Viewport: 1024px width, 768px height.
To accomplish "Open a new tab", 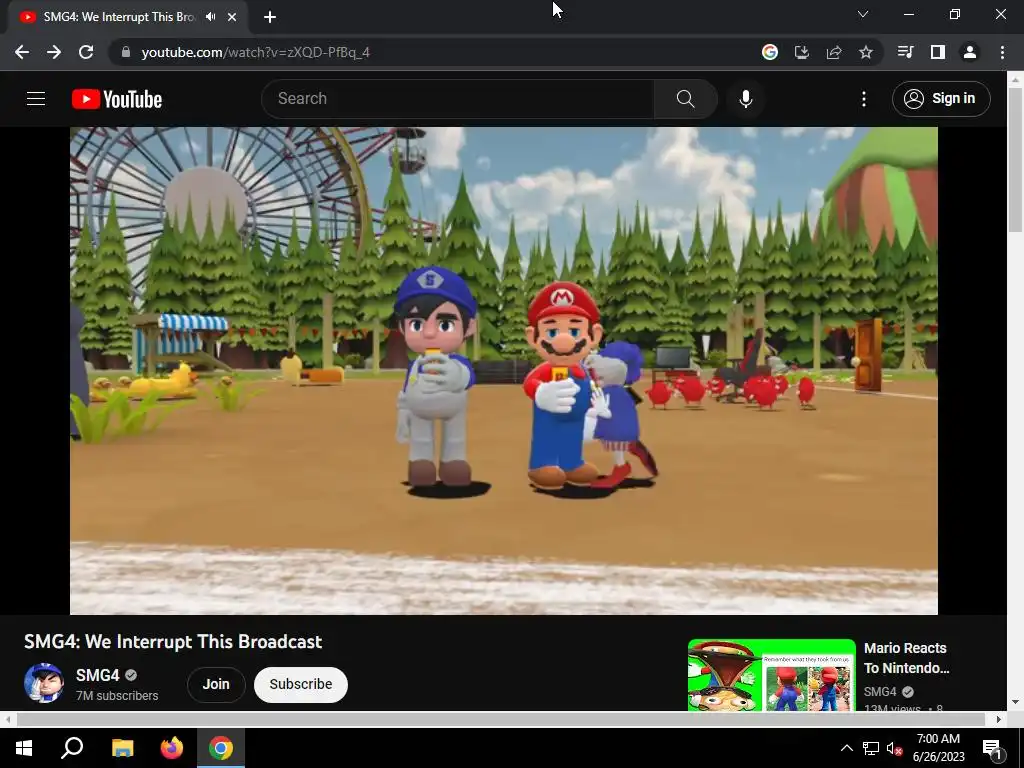I will coord(270,17).
